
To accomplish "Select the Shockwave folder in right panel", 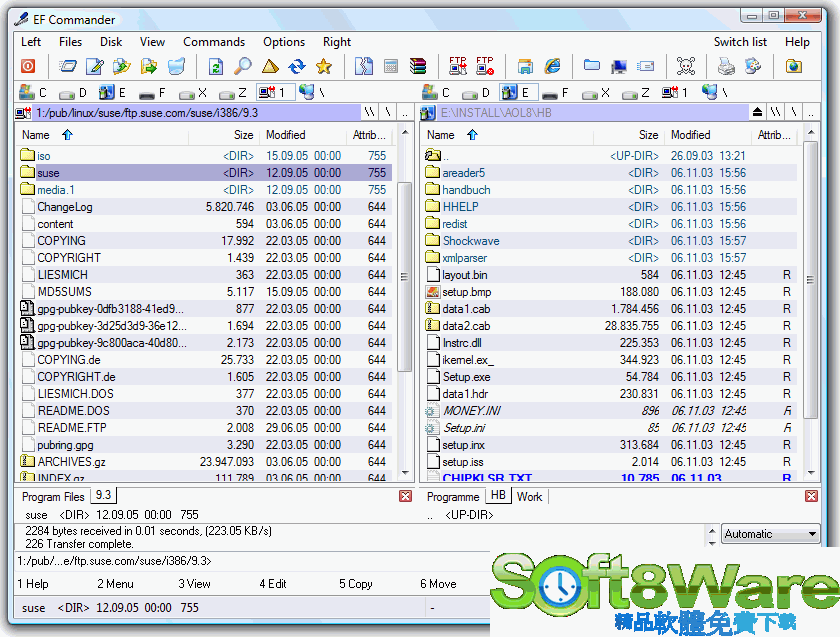I will 610,241.
